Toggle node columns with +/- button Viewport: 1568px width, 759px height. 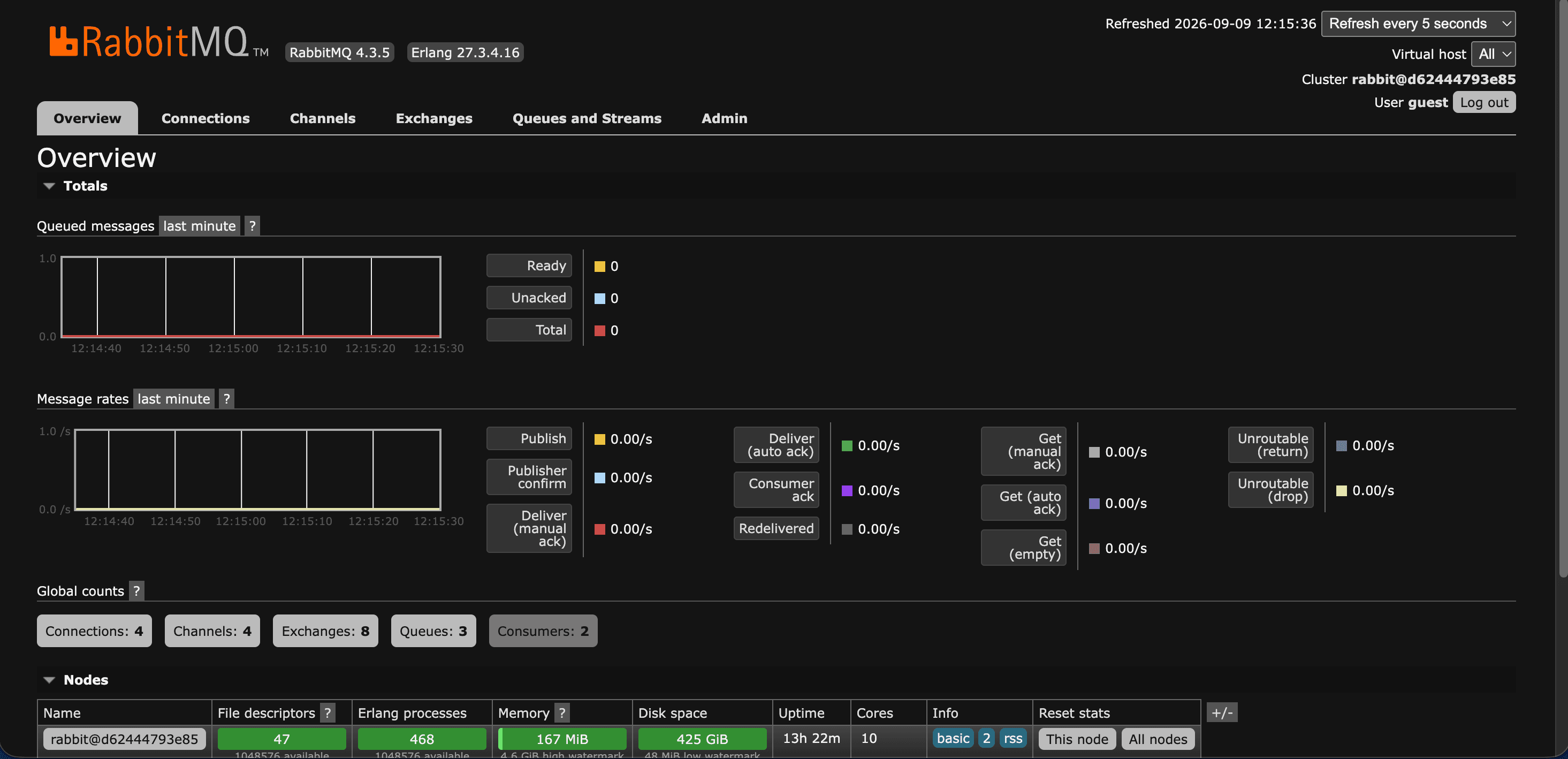coord(1222,712)
